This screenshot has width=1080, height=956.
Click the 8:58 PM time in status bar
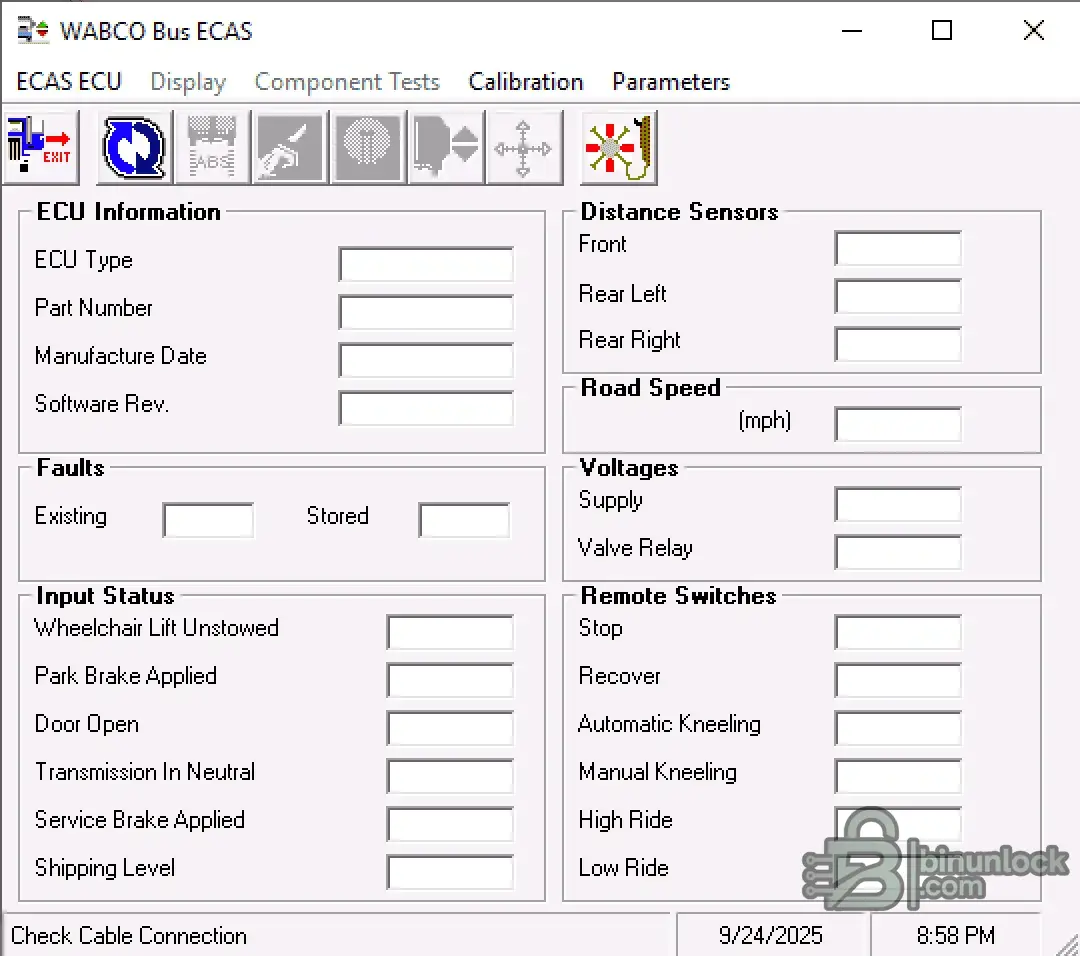[955, 935]
